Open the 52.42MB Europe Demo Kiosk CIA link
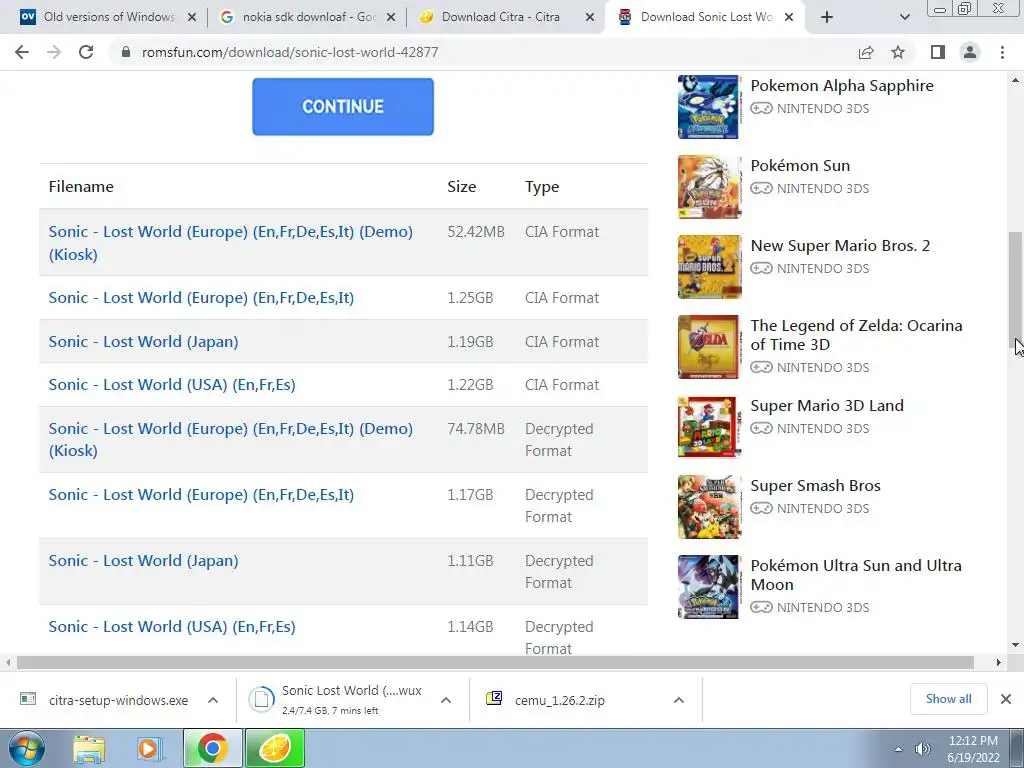This screenshot has width=1024, height=768. click(x=231, y=243)
